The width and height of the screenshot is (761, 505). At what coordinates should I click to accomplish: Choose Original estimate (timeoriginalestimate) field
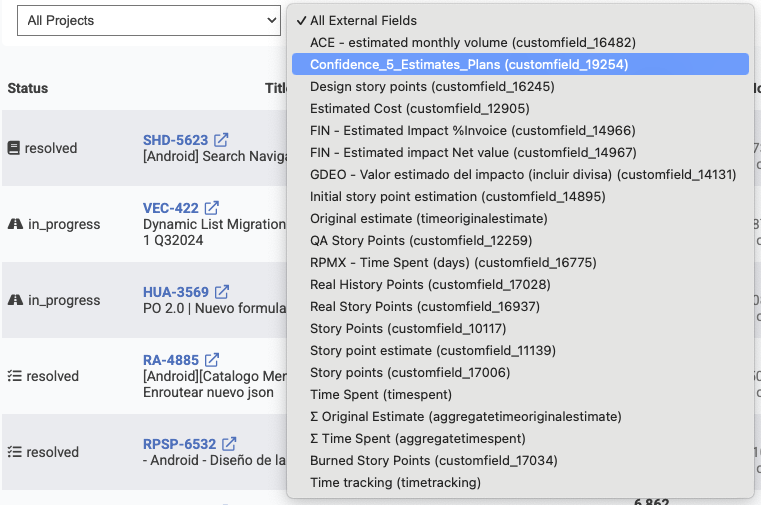click(x=428, y=218)
